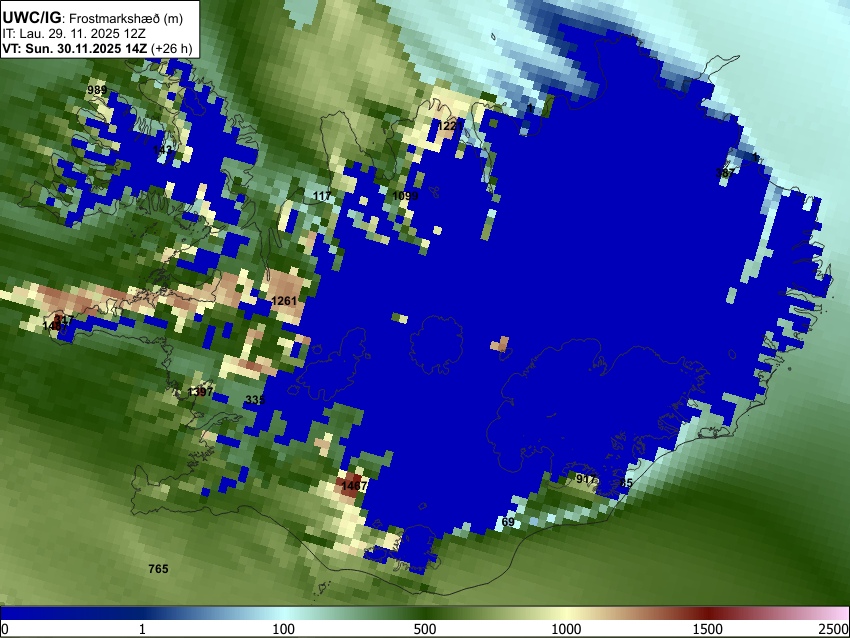This screenshot has height=638, width=850.
Task: Click the 85 value label on the map
Action: click(x=626, y=483)
